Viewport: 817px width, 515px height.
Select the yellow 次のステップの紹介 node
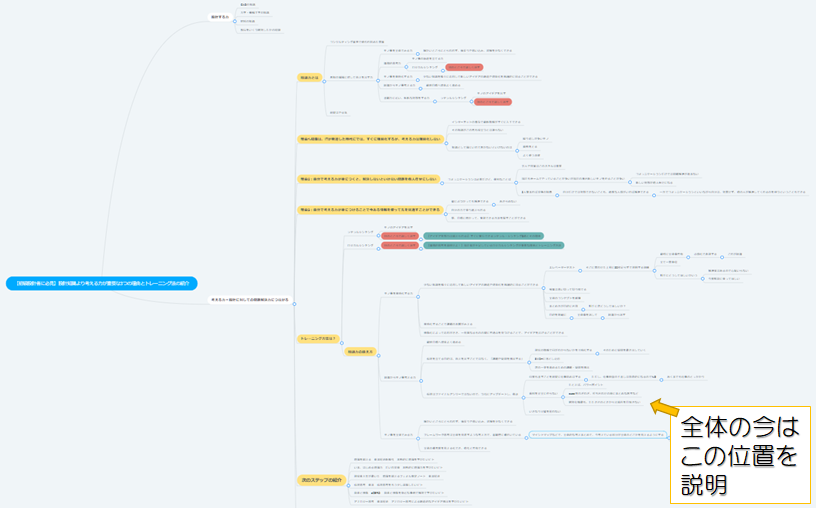tap(323, 480)
